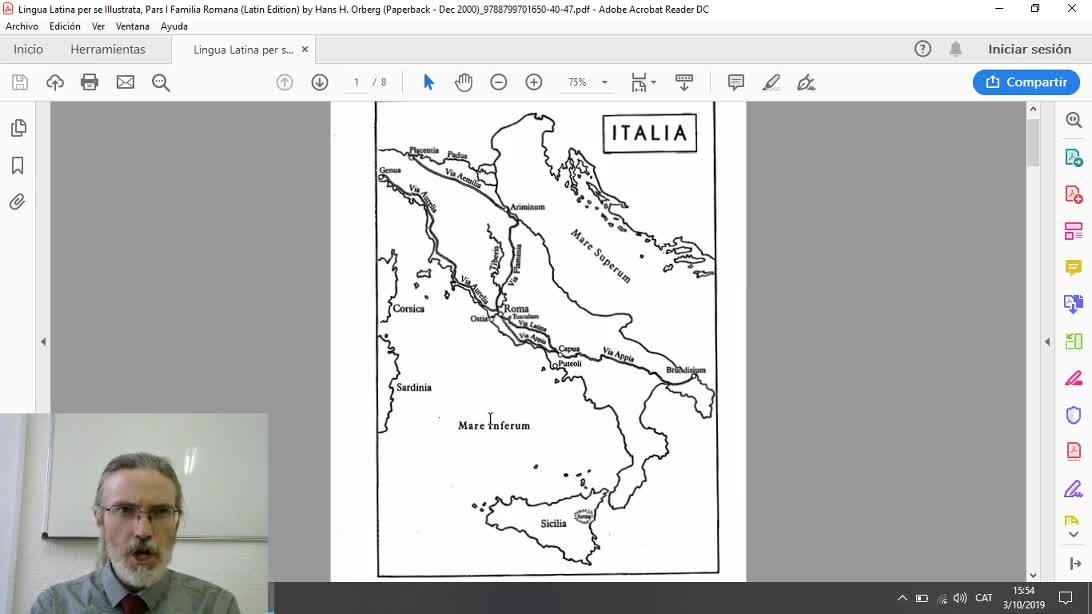
Task: Send file by email envelope icon
Action: (125, 82)
